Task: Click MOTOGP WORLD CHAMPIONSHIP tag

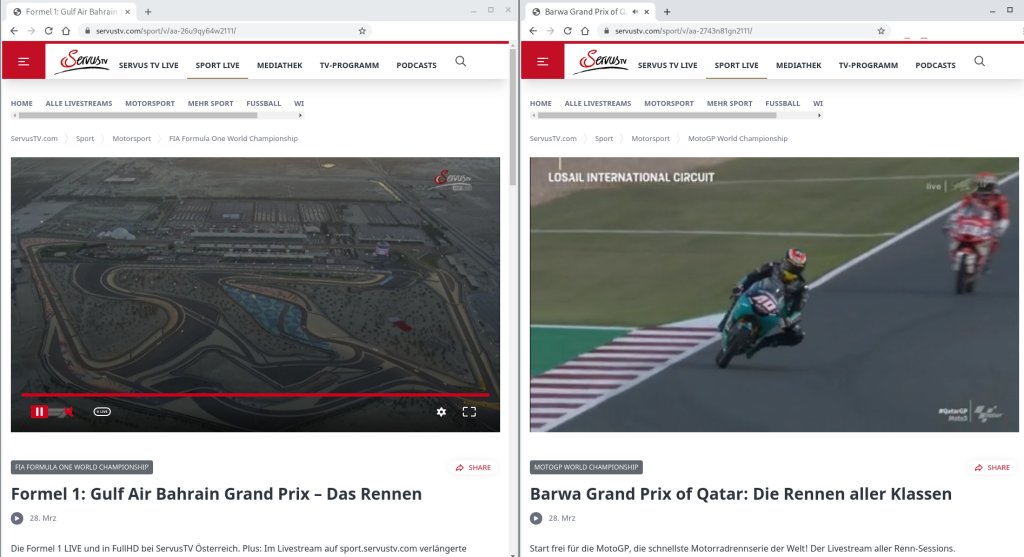Action: [x=586, y=467]
